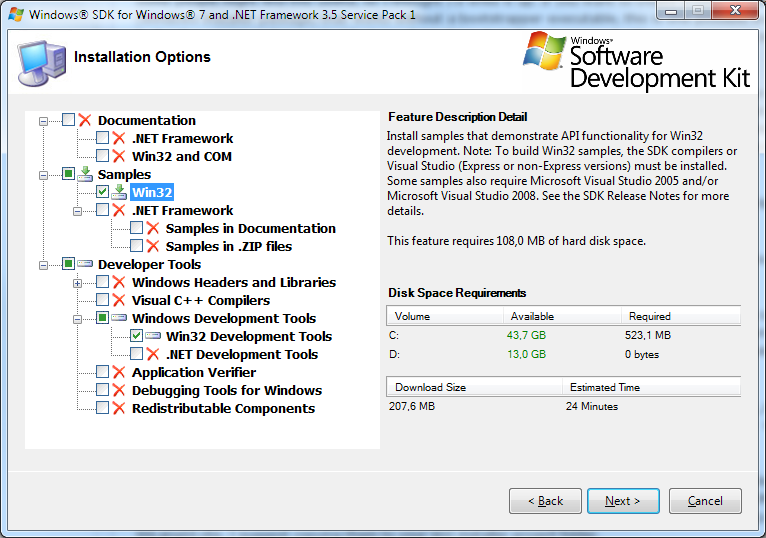Screen dimensions: 766x538
Task: Click the drive icon beside Windows Development Tools
Action: coord(119,318)
